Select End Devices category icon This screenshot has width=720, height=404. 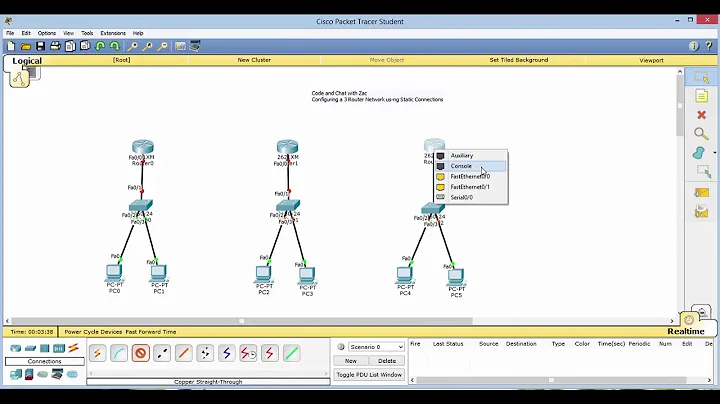coord(16,375)
